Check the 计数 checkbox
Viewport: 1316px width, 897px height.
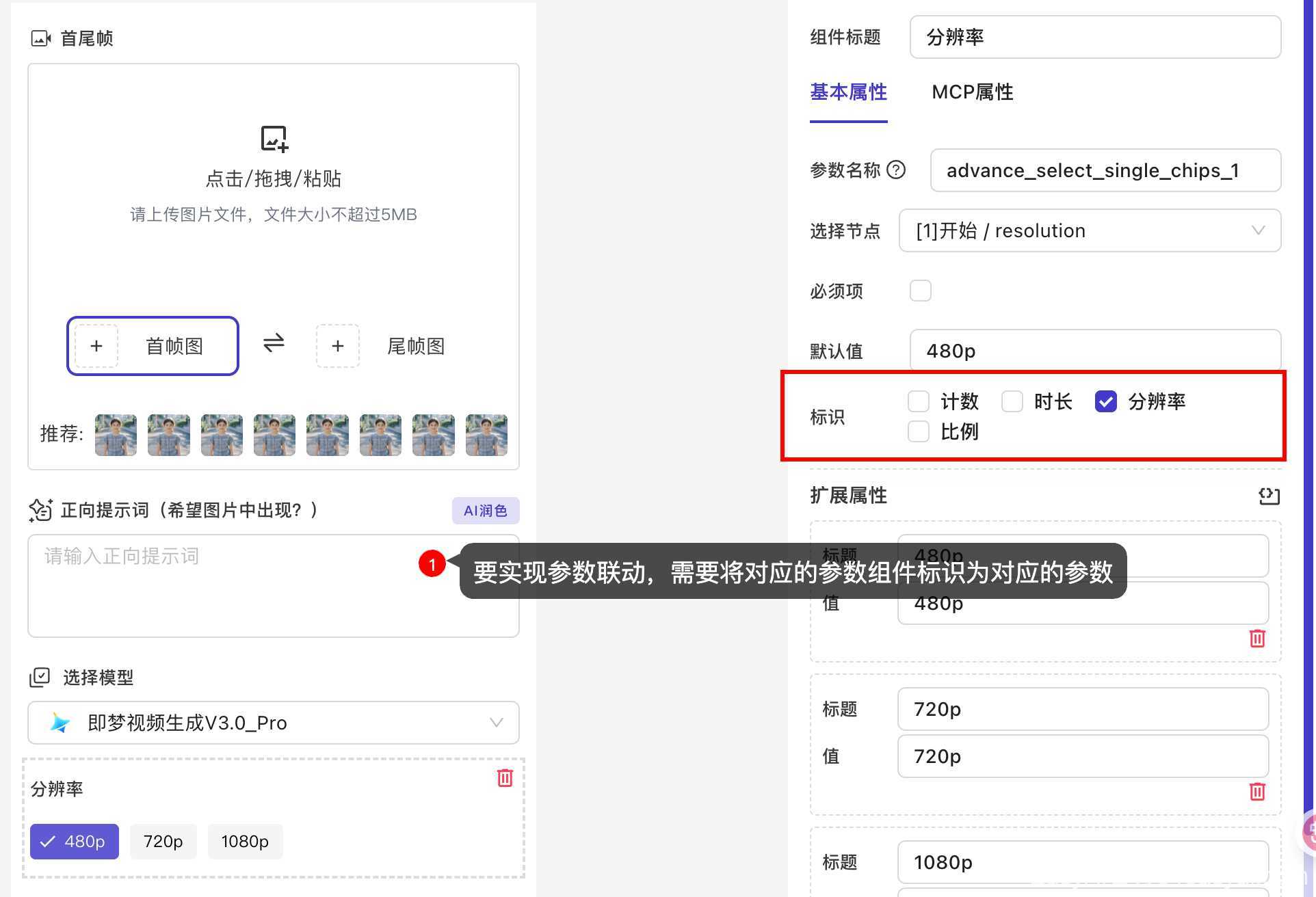(x=918, y=401)
